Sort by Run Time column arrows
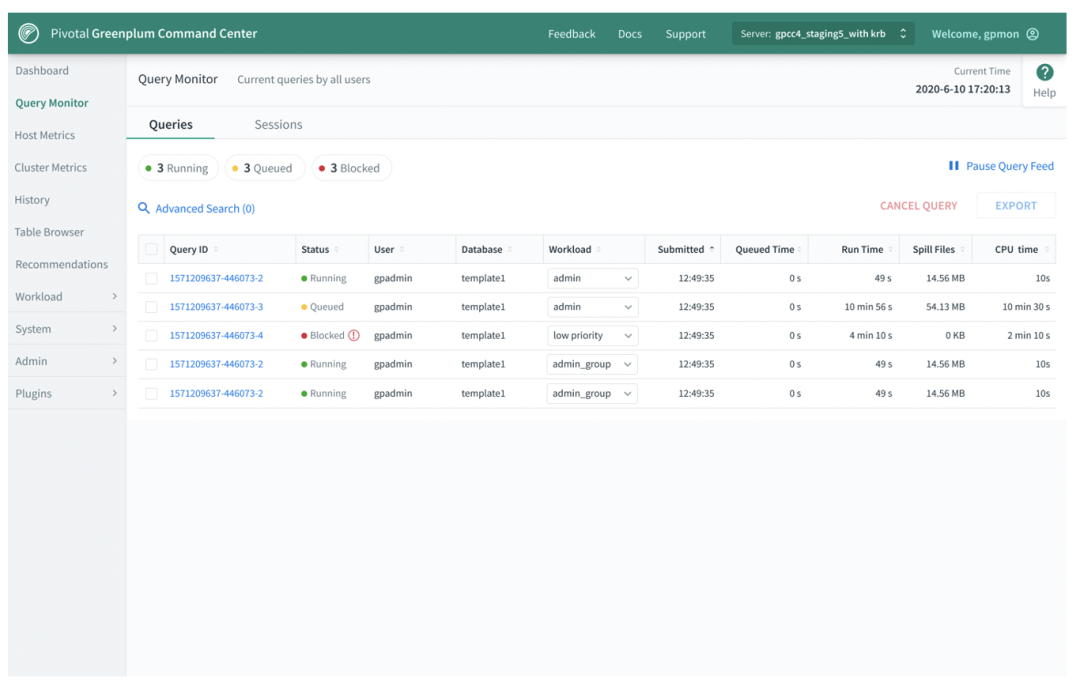This screenshot has height=697, width=1080. pyautogui.click(x=891, y=249)
